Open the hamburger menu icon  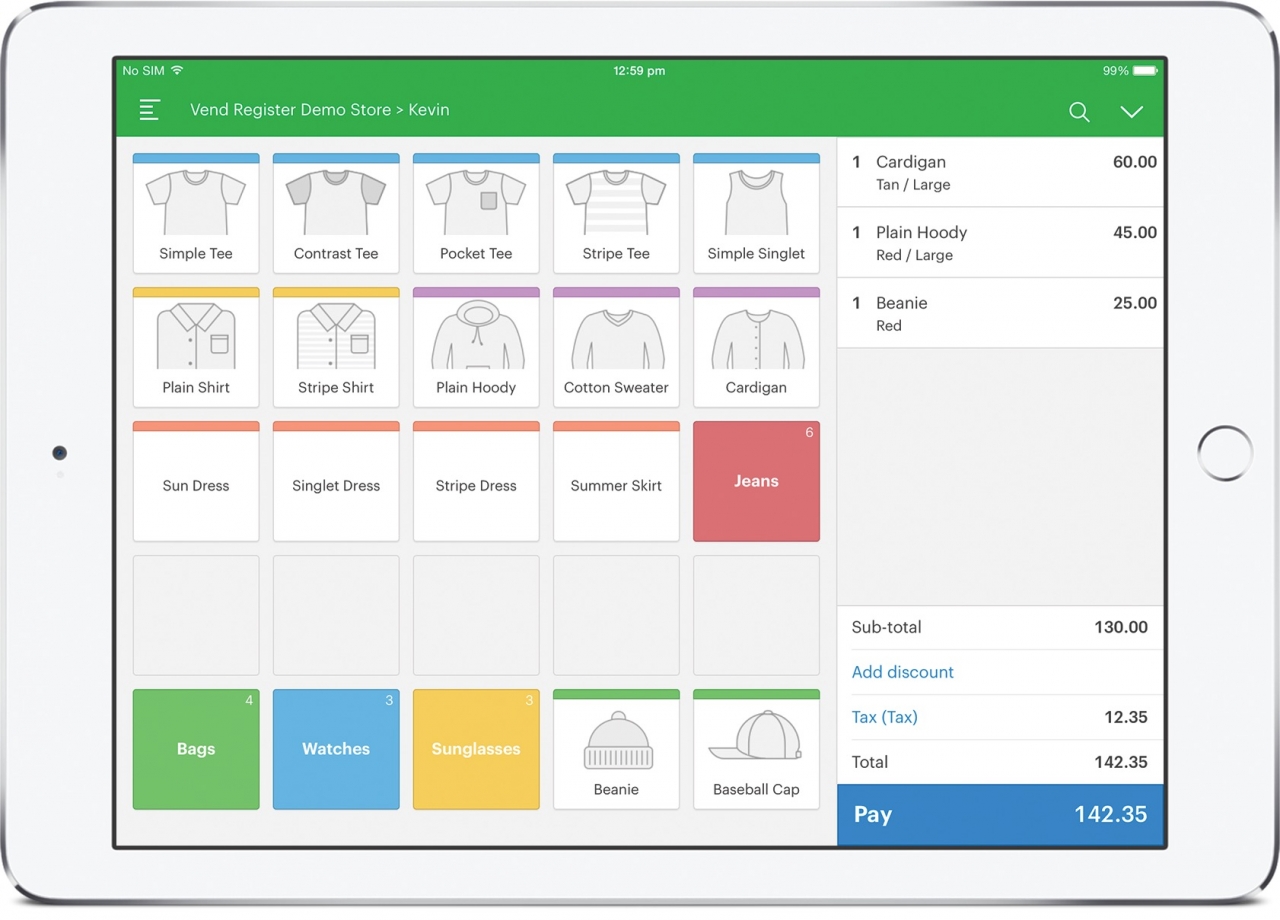(150, 110)
